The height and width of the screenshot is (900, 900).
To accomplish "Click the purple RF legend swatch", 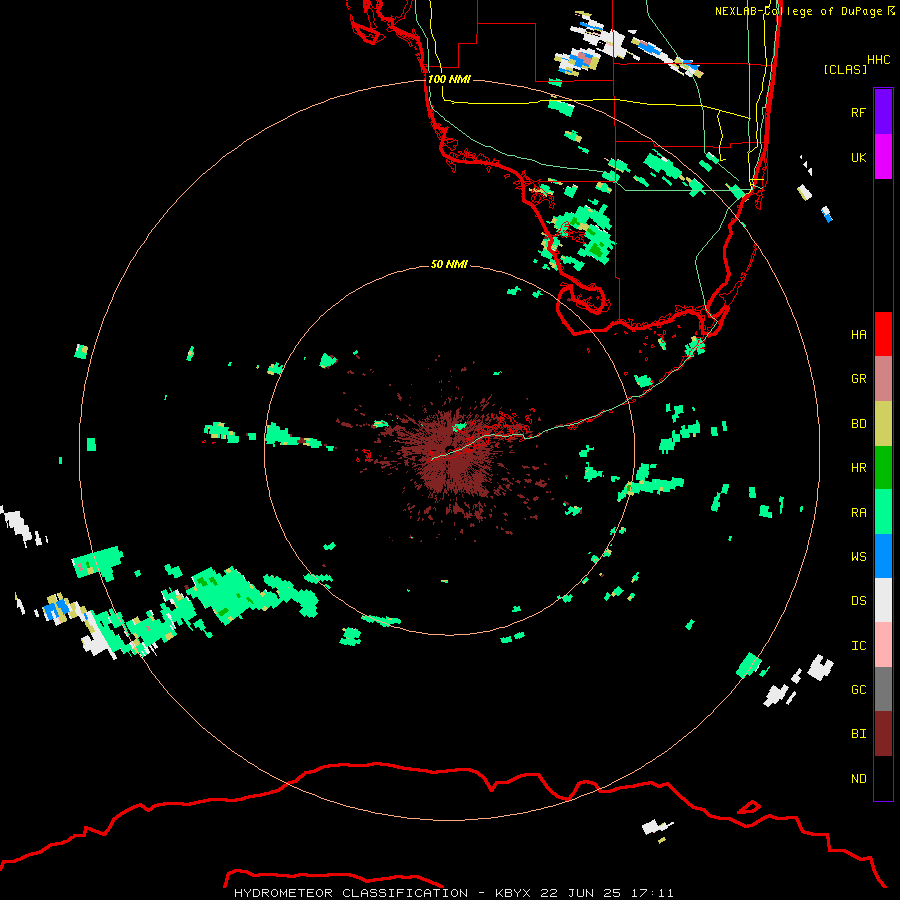I will point(883,112).
